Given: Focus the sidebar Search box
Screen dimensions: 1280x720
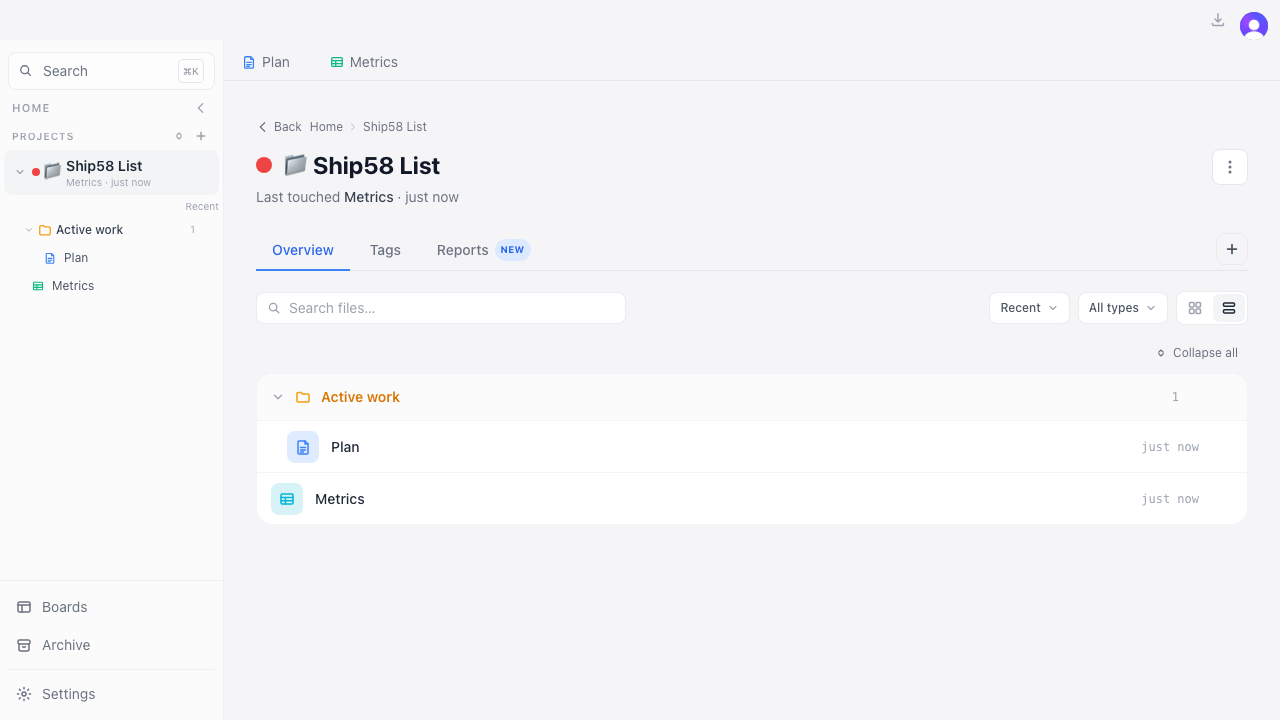Looking at the screenshot, I should coord(111,71).
